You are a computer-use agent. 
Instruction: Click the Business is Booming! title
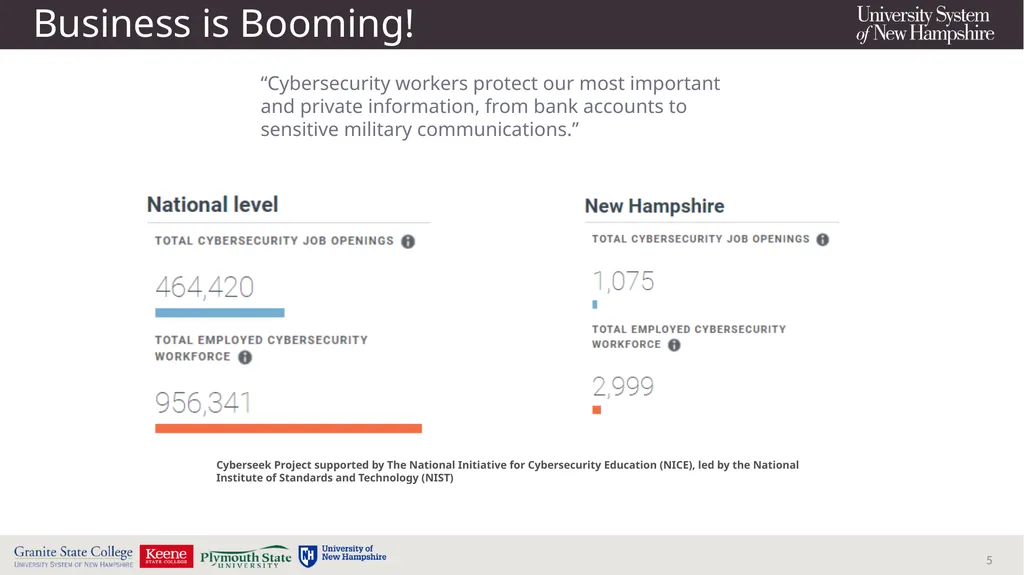[223, 24]
